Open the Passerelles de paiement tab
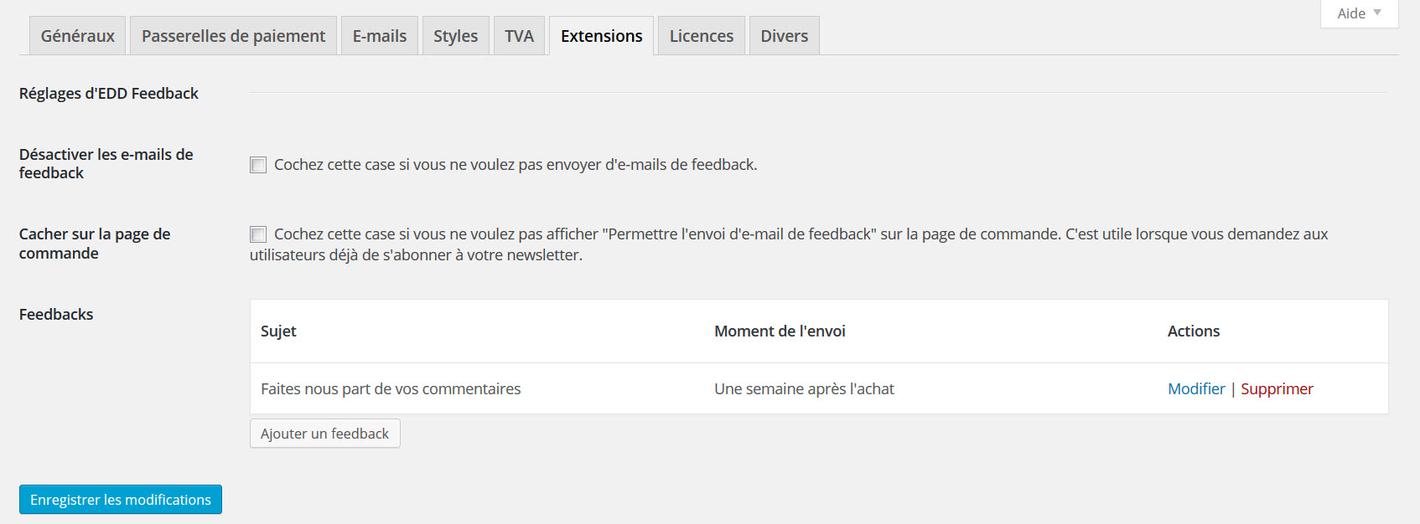 233,36
